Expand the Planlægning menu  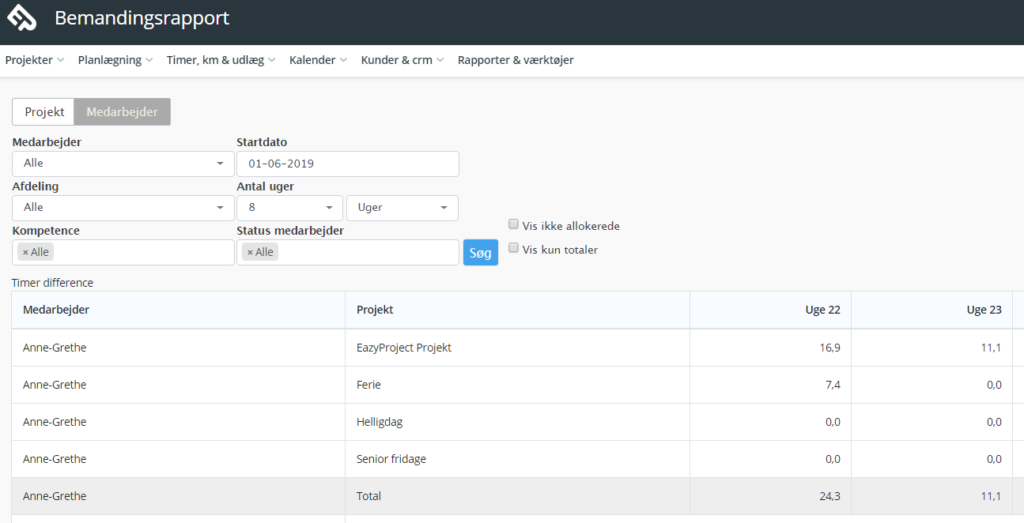116,60
